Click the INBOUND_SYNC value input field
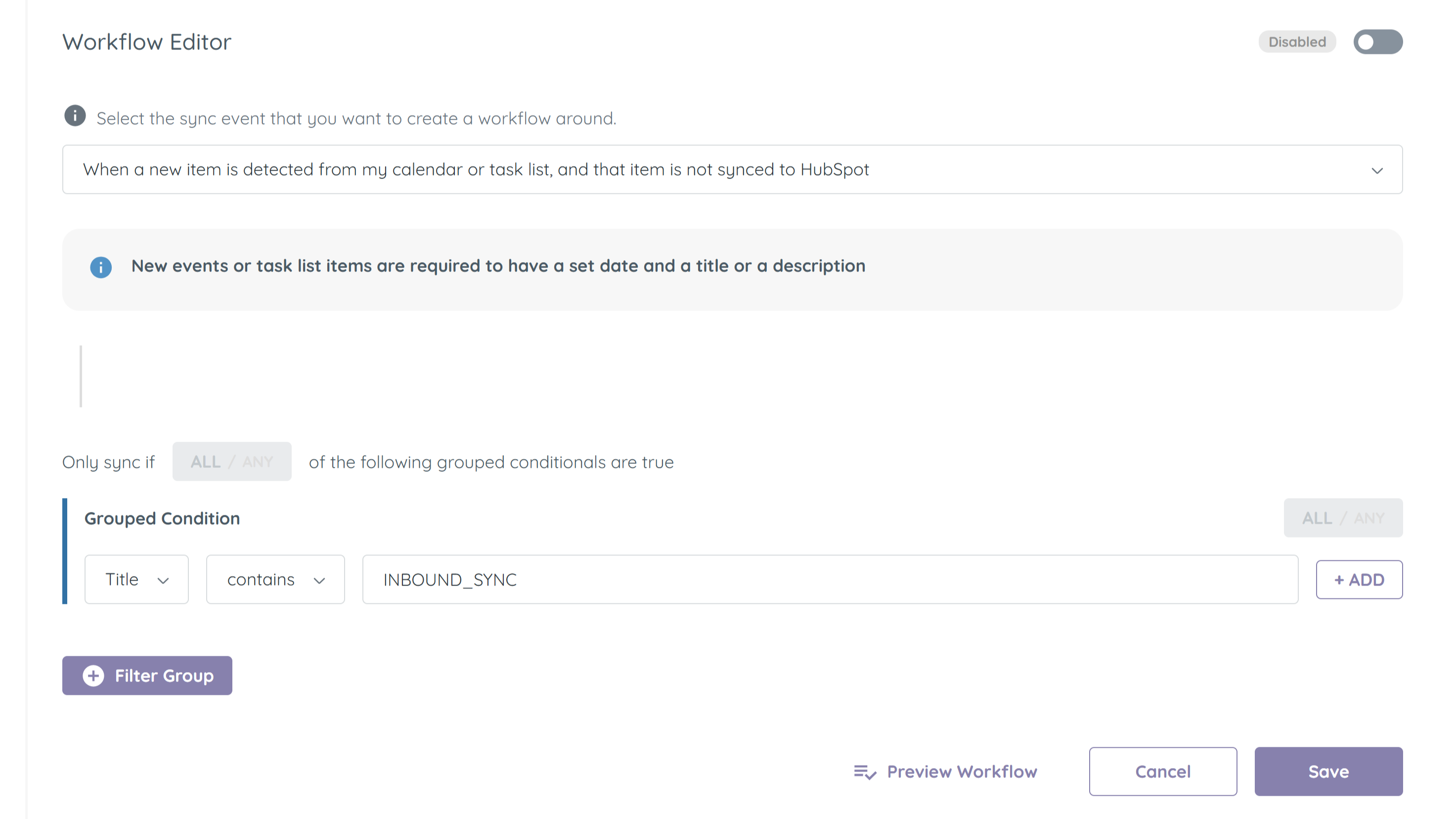 [830, 579]
